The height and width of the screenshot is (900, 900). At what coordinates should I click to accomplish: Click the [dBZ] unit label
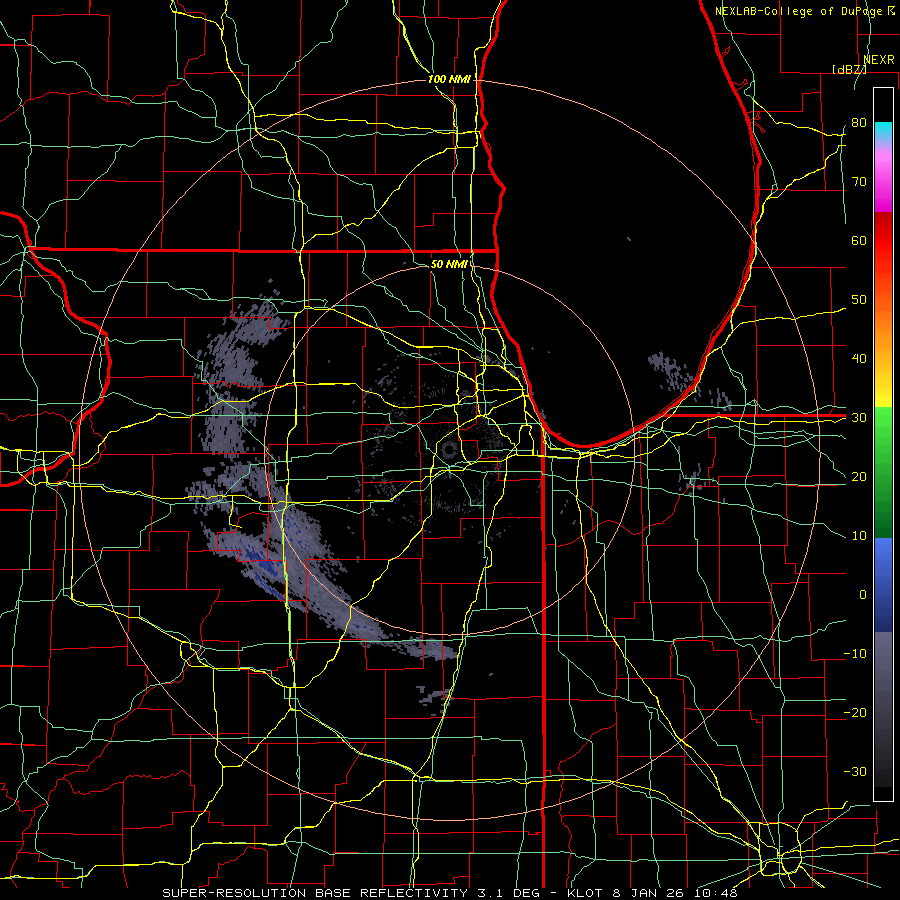pyautogui.click(x=849, y=69)
